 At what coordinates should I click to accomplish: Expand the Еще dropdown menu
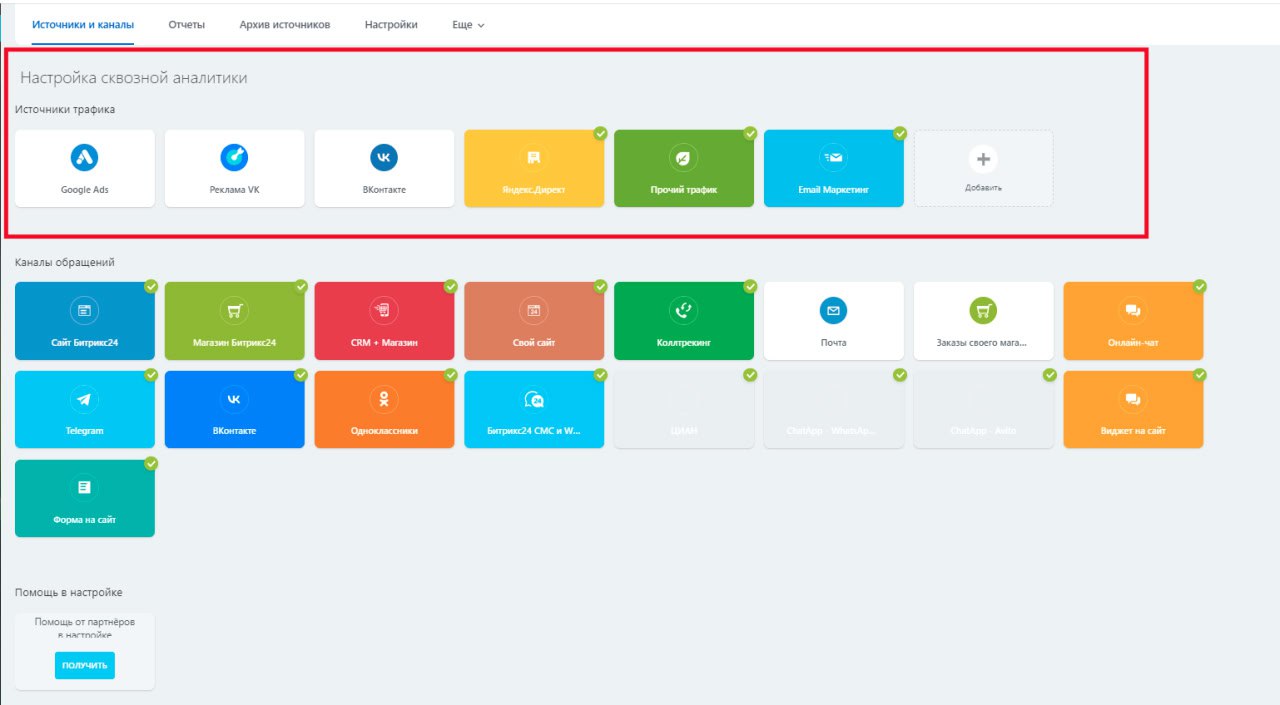click(468, 25)
